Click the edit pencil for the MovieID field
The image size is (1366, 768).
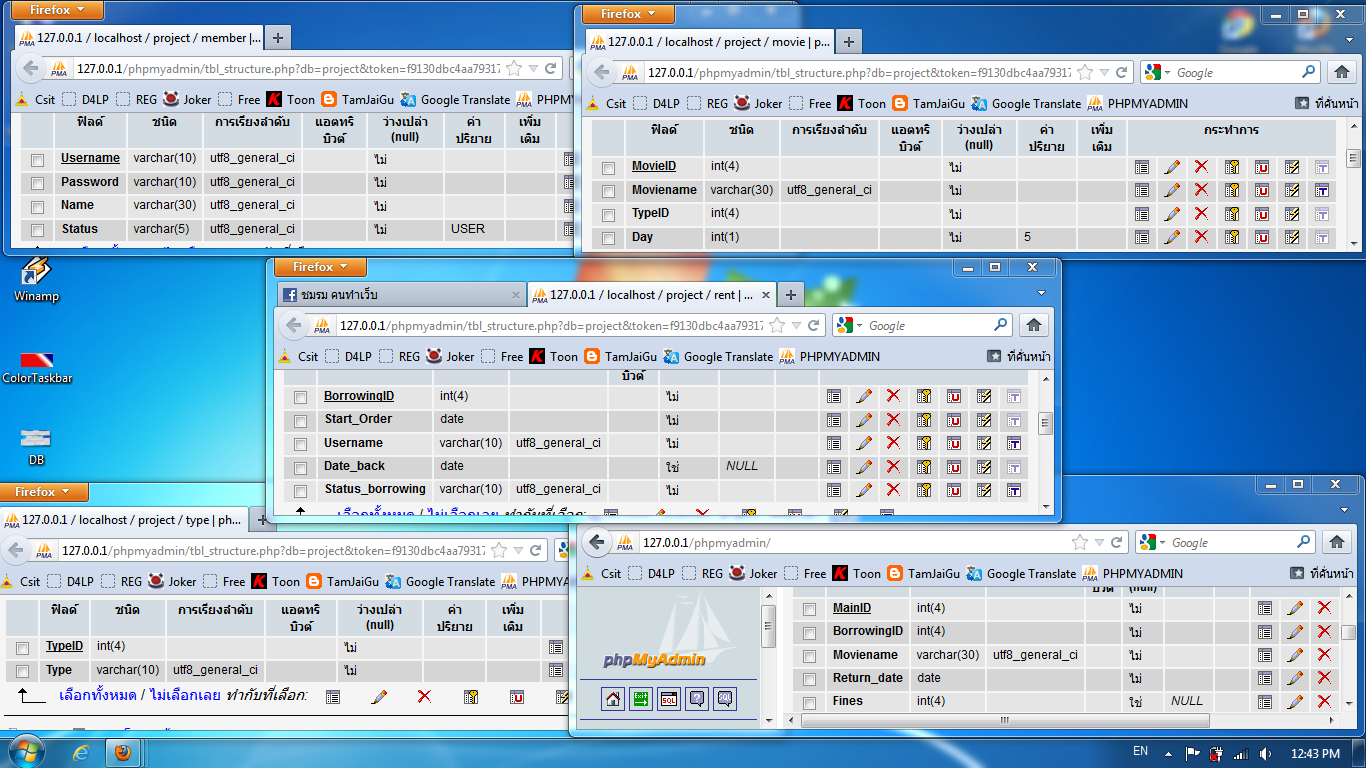1172,167
